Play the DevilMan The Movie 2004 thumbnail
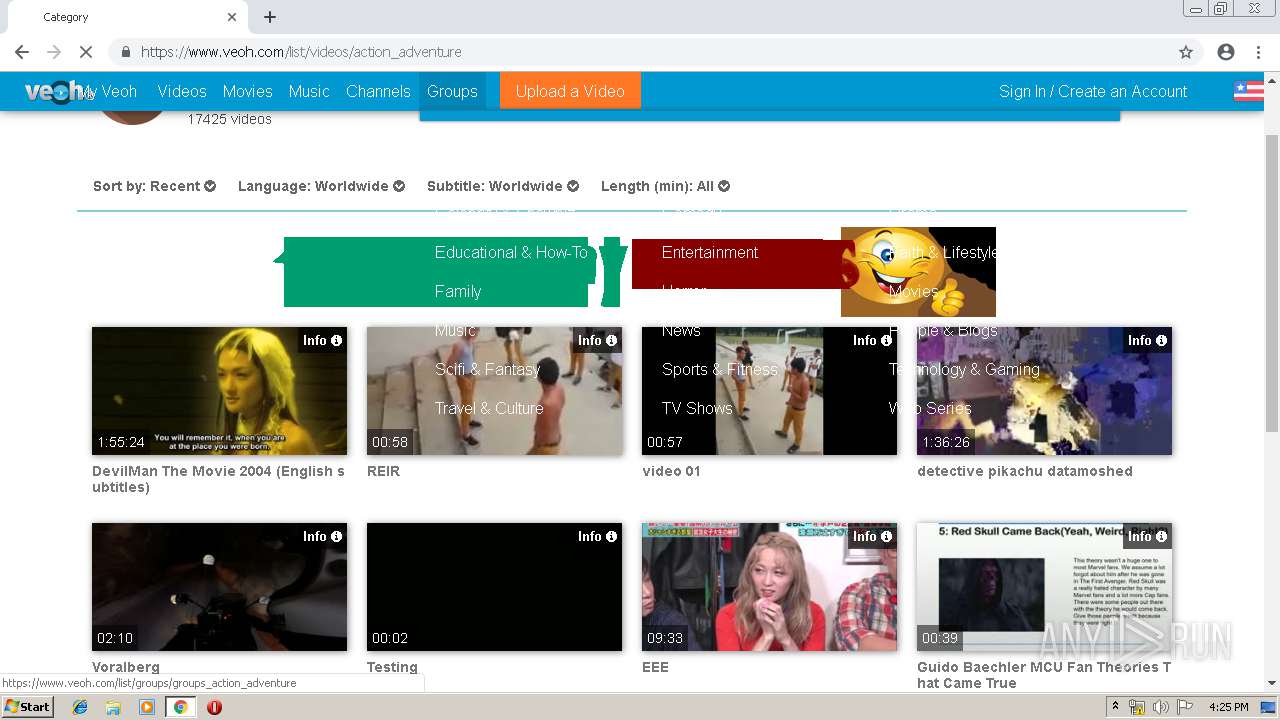The image size is (1280, 720). [219, 391]
